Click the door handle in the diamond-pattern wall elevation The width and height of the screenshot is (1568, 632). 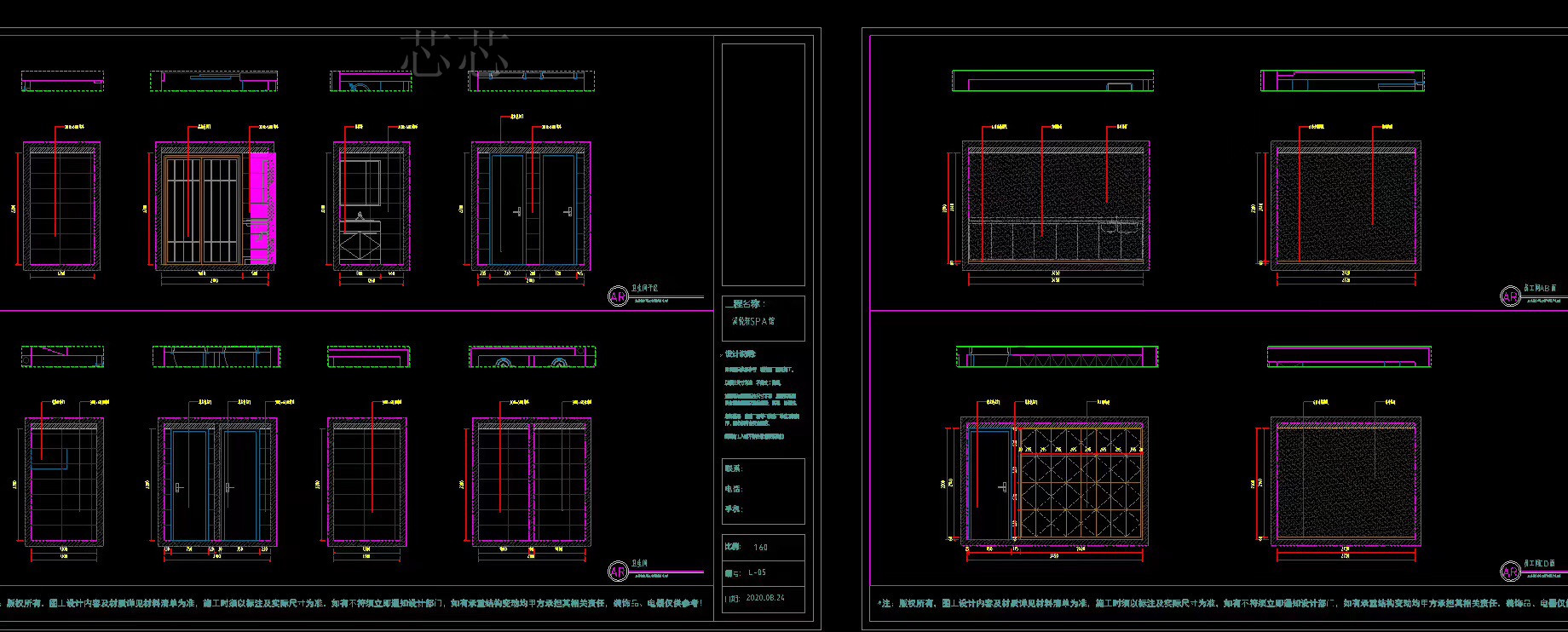1004,486
